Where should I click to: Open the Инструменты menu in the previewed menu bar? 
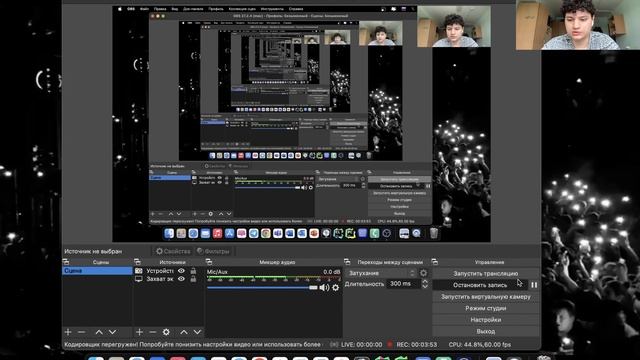pos(272,9)
